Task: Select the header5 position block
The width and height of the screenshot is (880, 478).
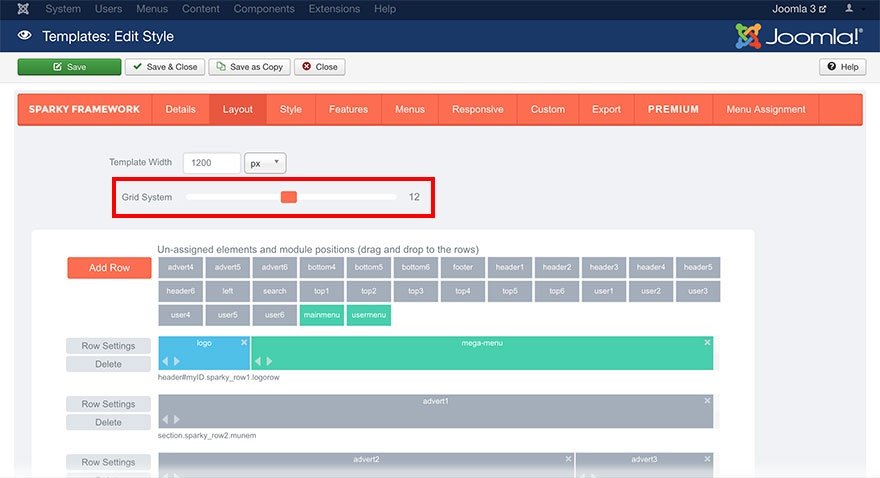Action: click(x=698, y=267)
